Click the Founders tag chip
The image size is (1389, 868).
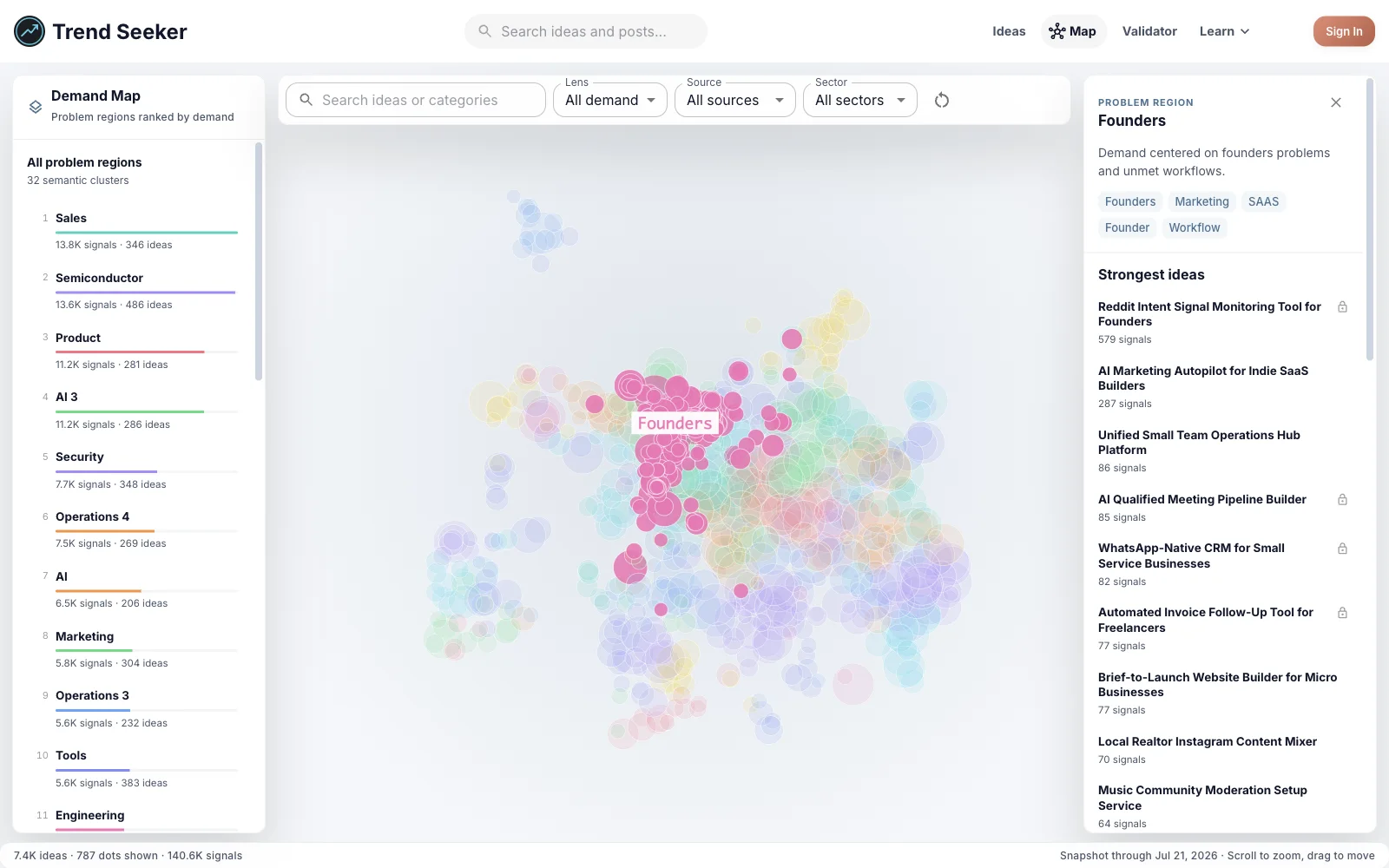pyautogui.click(x=1130, y=201)
